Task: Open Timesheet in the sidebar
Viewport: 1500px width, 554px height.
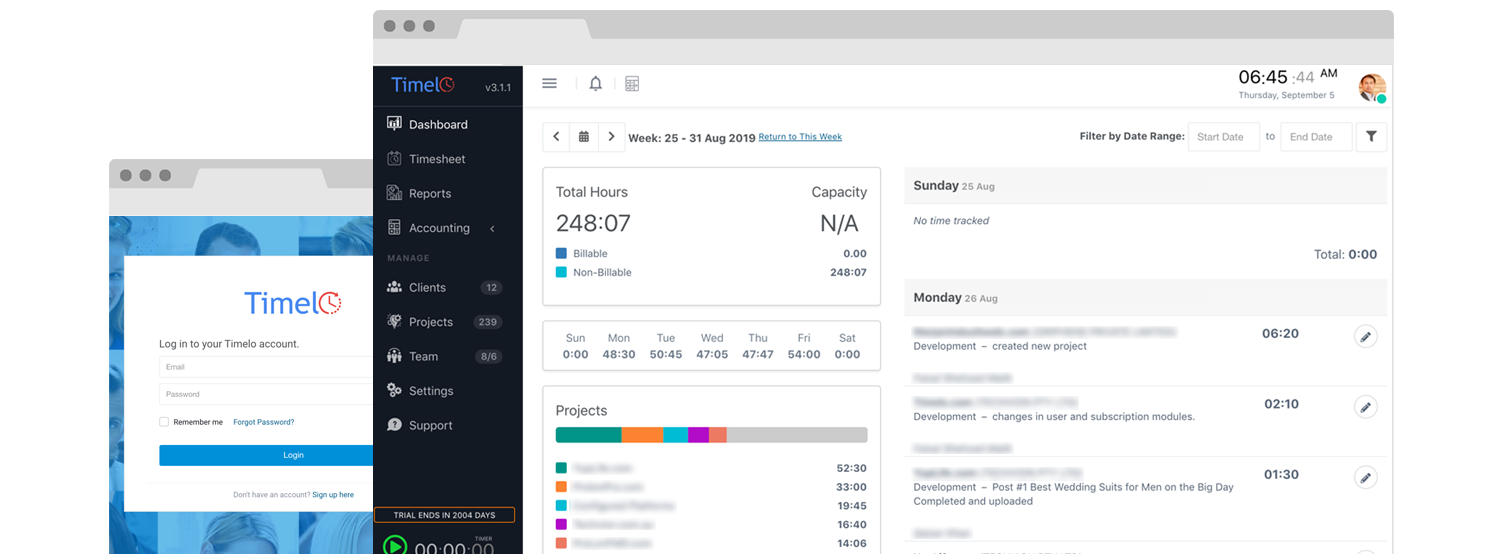Action: coord(437,159)
